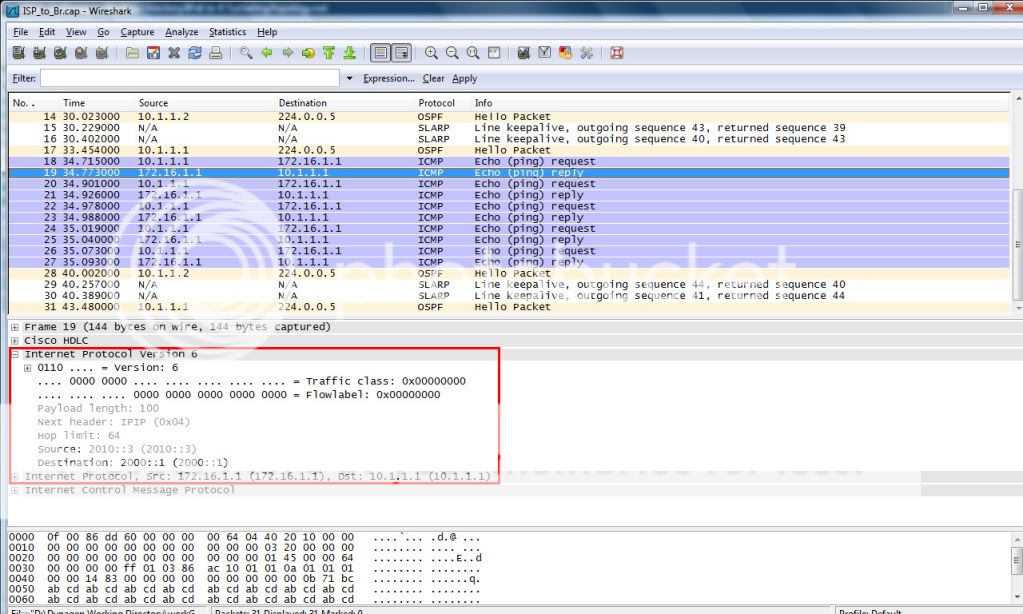Screen dimensions: 1023x614
Task: Find a packet magnifier icon
Action: pos(246,53)
